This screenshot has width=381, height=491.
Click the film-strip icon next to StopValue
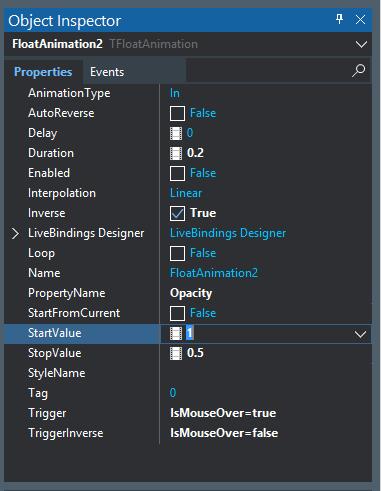click(x=176, y=353)
